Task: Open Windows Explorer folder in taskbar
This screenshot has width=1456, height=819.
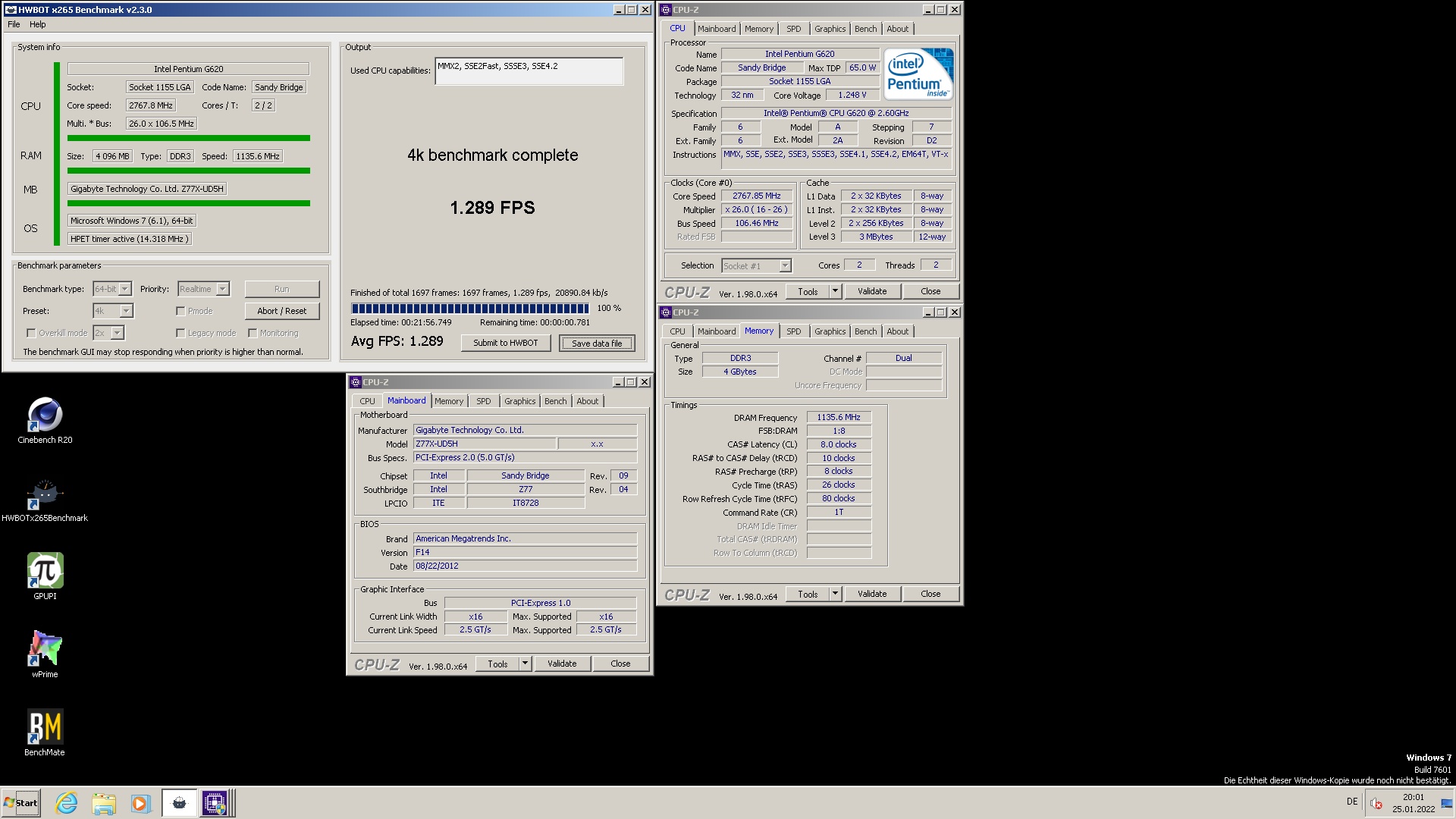Action: pos(104,803)
